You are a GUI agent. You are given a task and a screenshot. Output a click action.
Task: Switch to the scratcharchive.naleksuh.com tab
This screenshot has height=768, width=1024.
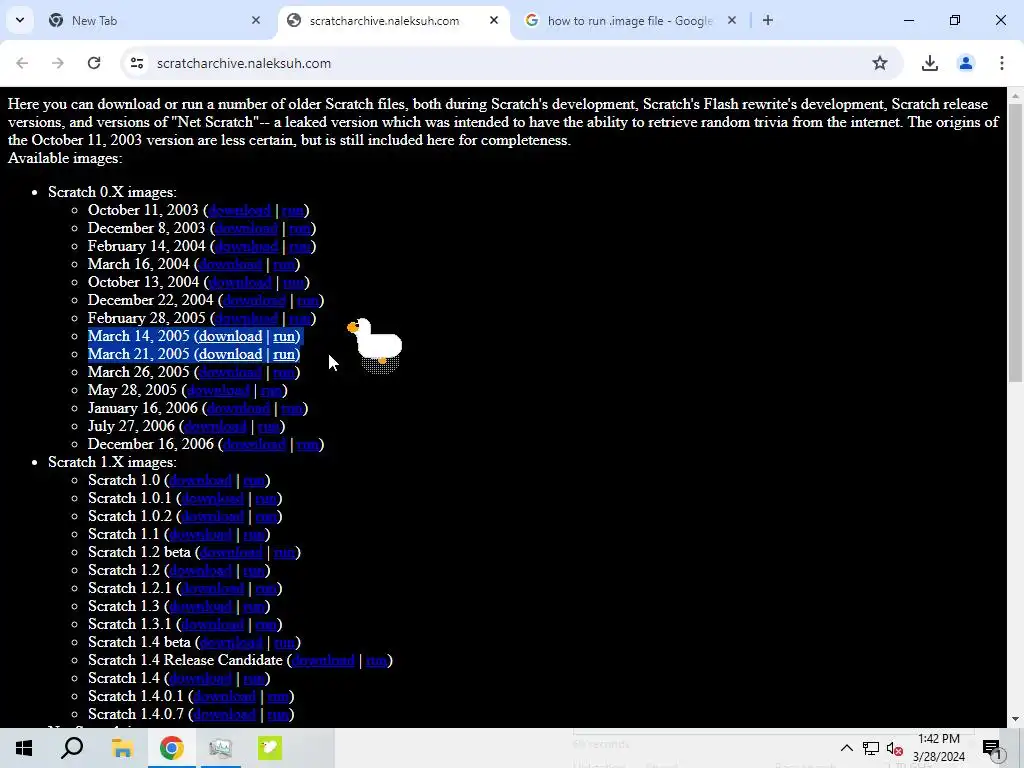coord(394,21)
